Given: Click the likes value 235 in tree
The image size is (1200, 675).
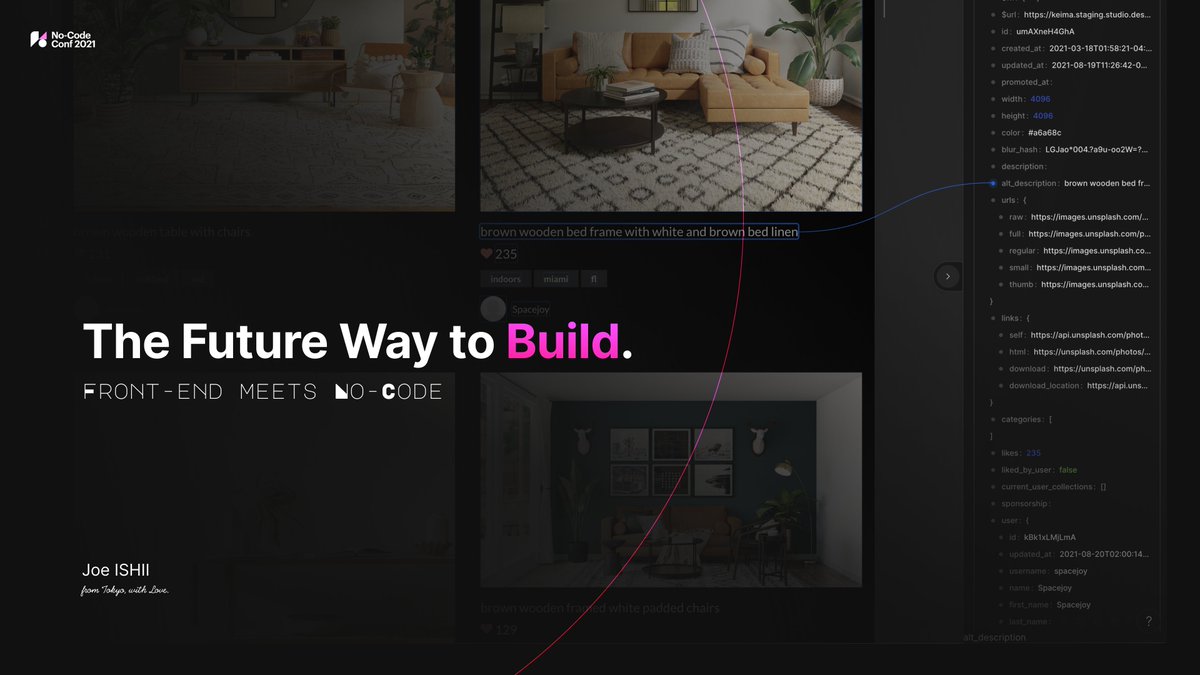Looking at the screenshot, I should coord(1033,453).
